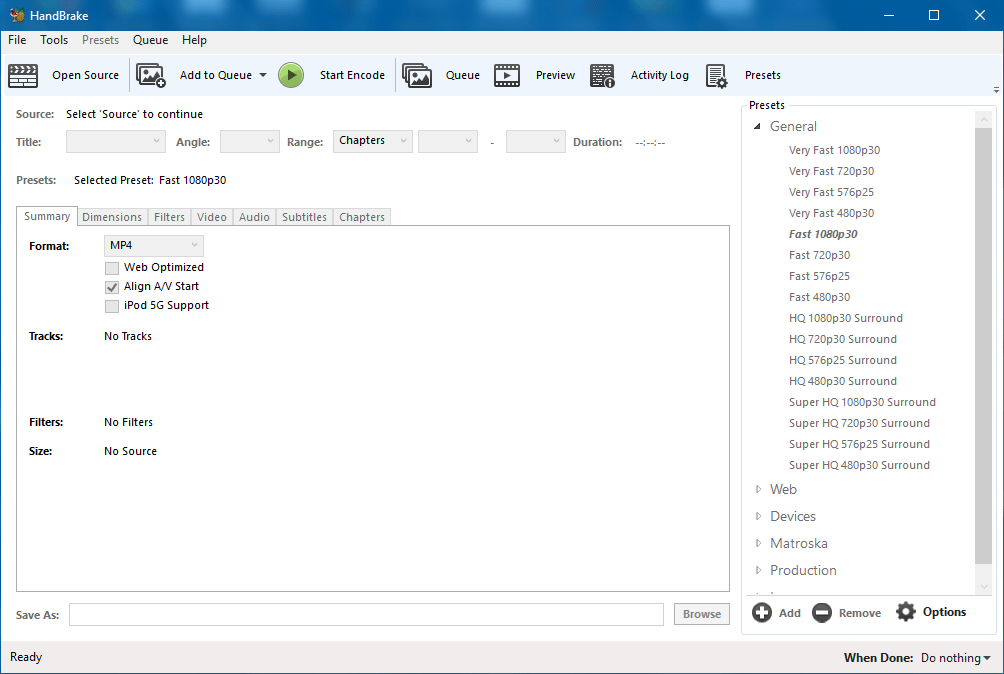Open the Queue menu
This screenshot has width=1004, height=674.
tap(150, 40)
